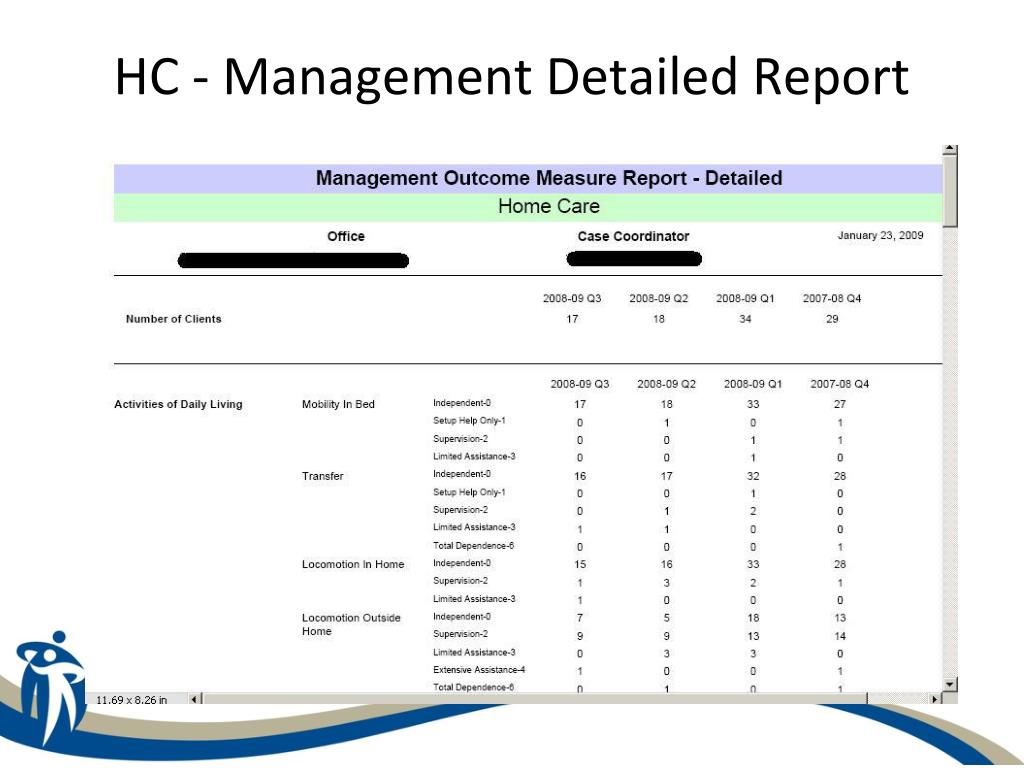
Task: Click the 'Transfer' category label
Action: (x=323, y=476)
